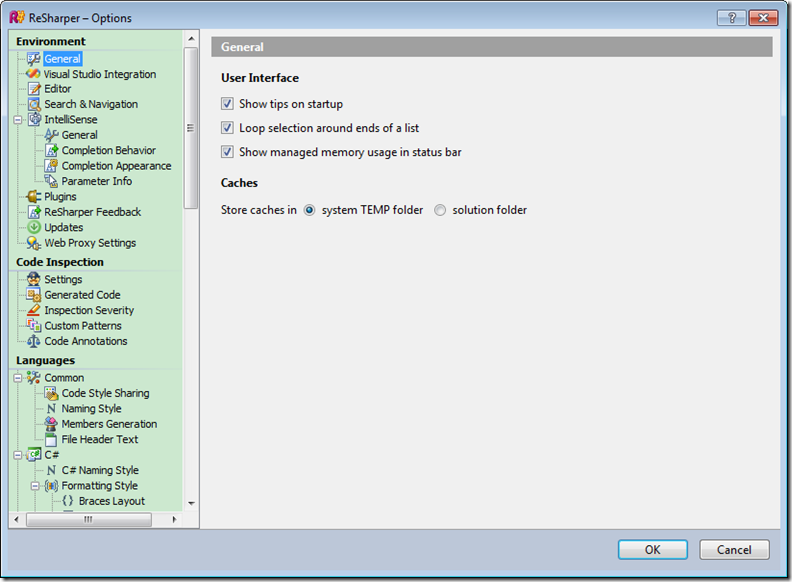Click the Completion Behavior icon
Screen dimensions: 792x582
click(51, 150)
